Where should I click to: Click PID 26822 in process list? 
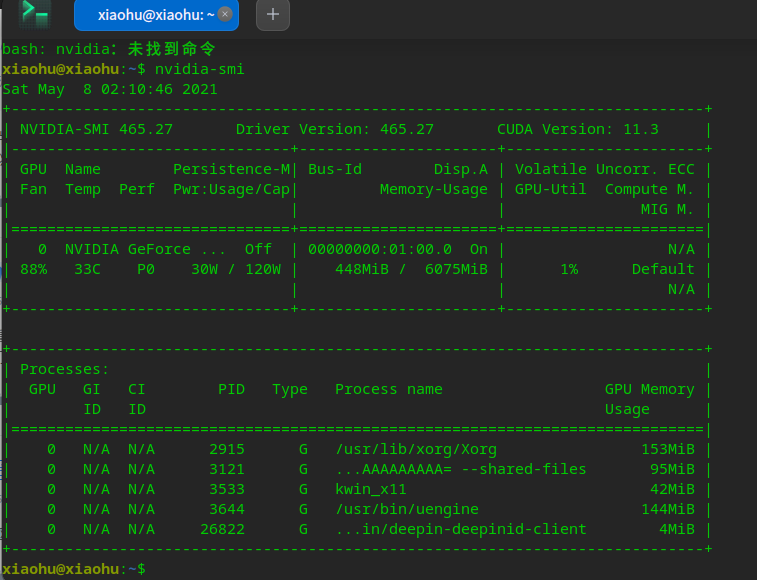pos(222,529)
